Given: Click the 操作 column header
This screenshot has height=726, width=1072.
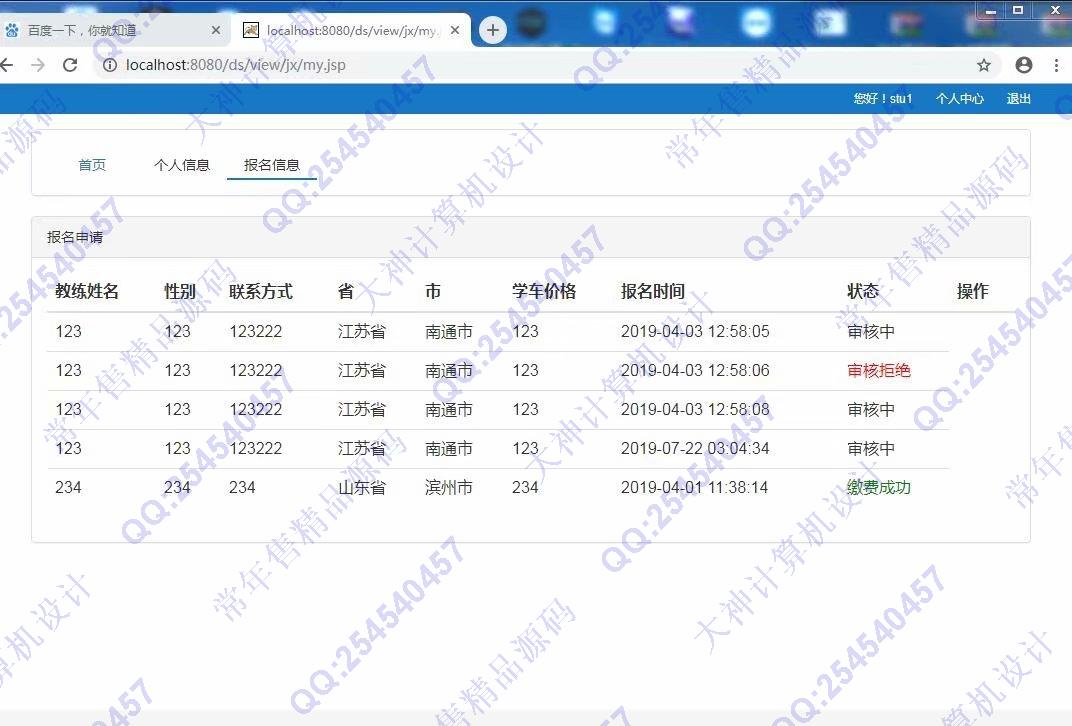Looking at the screenshot, I should [972, 291].
